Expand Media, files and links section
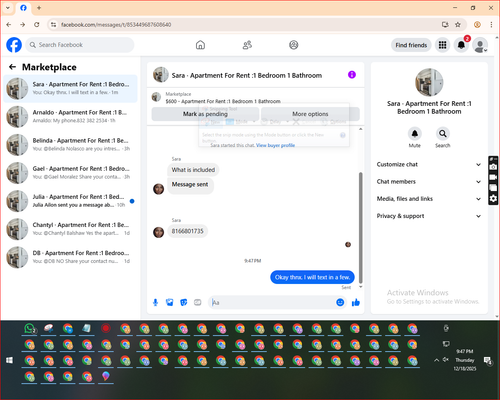The height and width of the screenshot is (400, 500). [429, 199]
